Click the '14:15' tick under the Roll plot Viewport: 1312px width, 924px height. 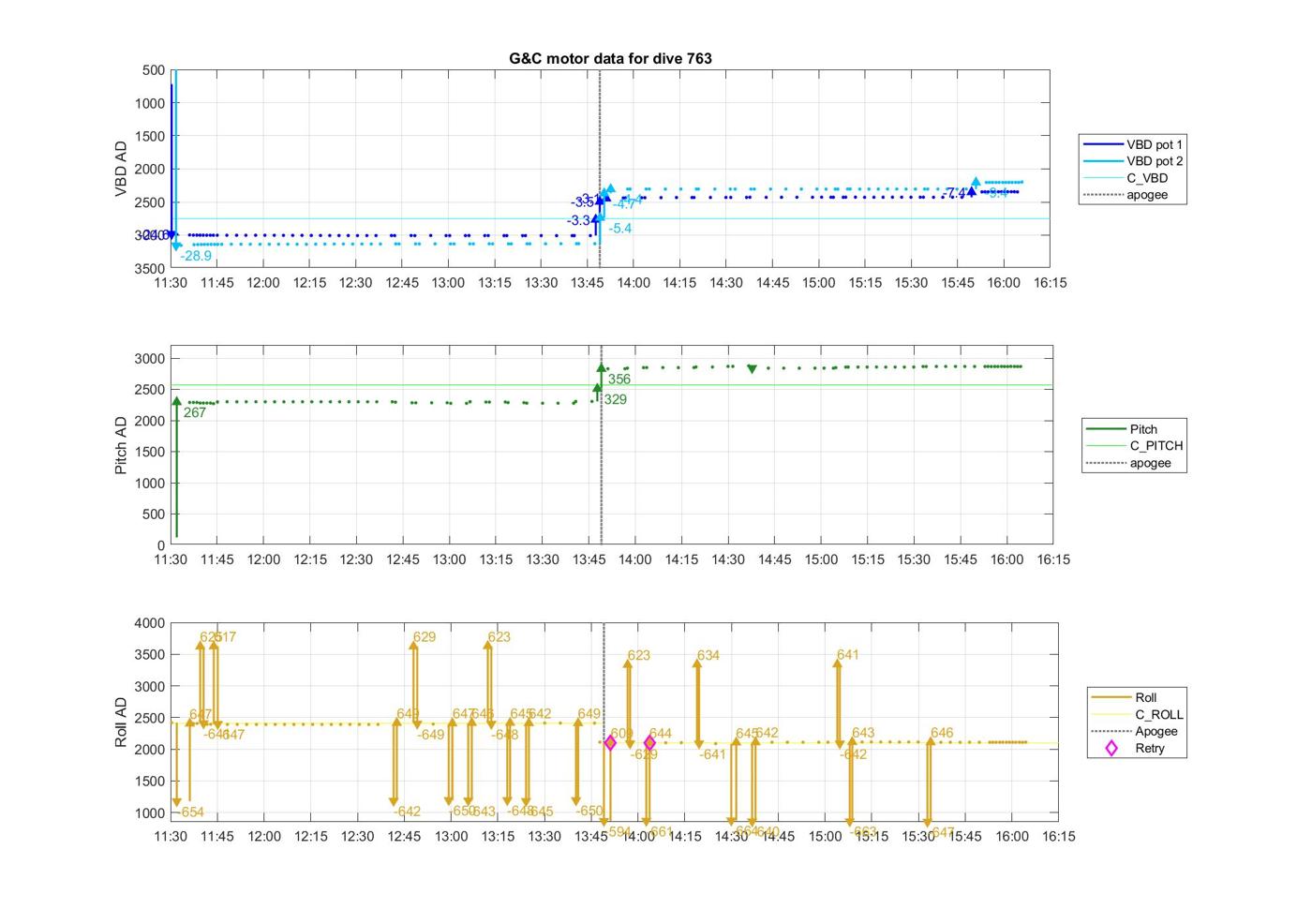(x=685, y=836)
